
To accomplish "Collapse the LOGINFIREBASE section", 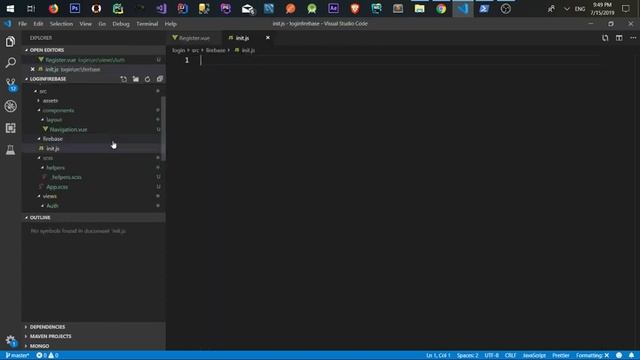I will [x=48, y=79].
